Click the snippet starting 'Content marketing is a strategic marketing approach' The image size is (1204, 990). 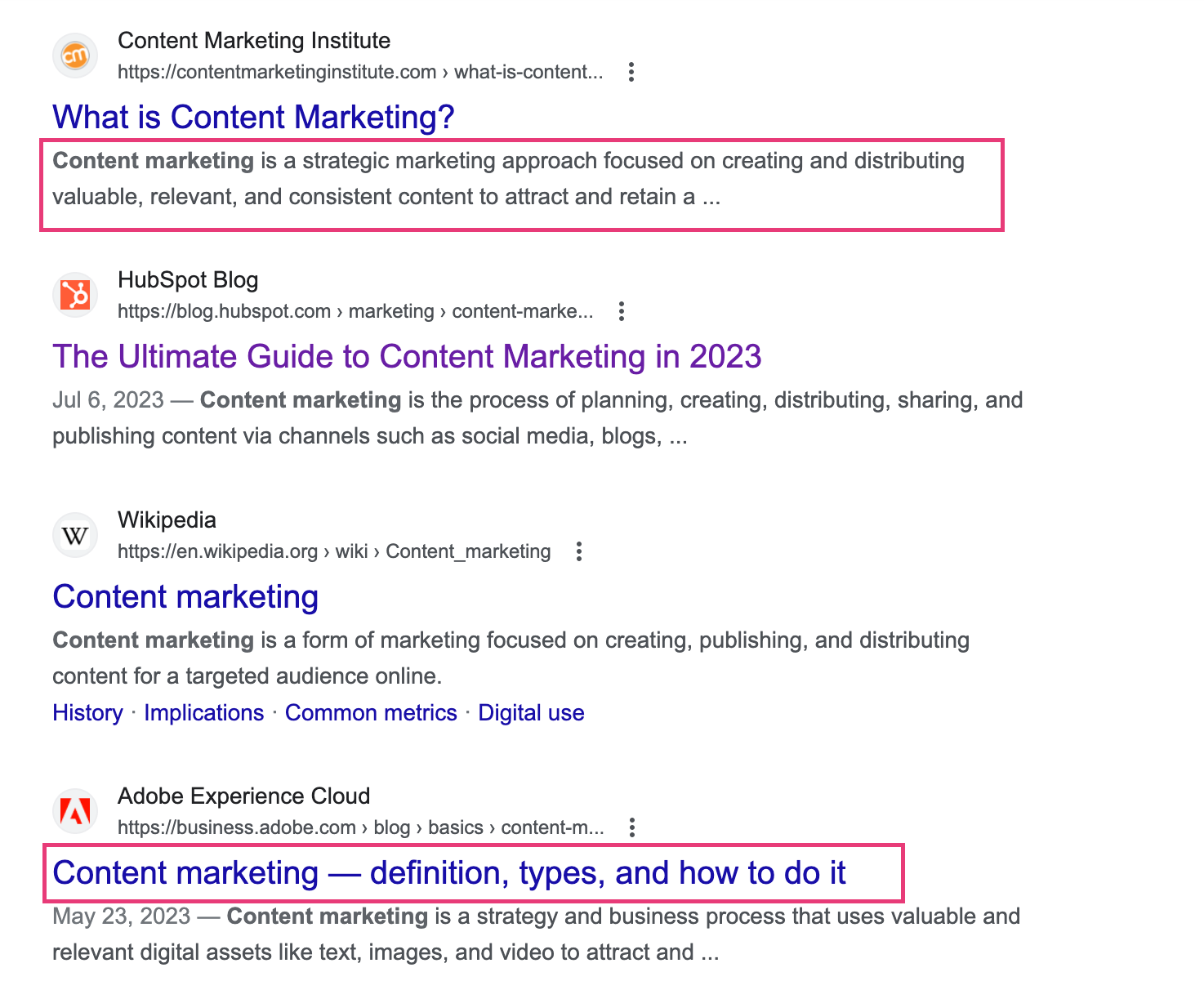(x=508, y=178)
